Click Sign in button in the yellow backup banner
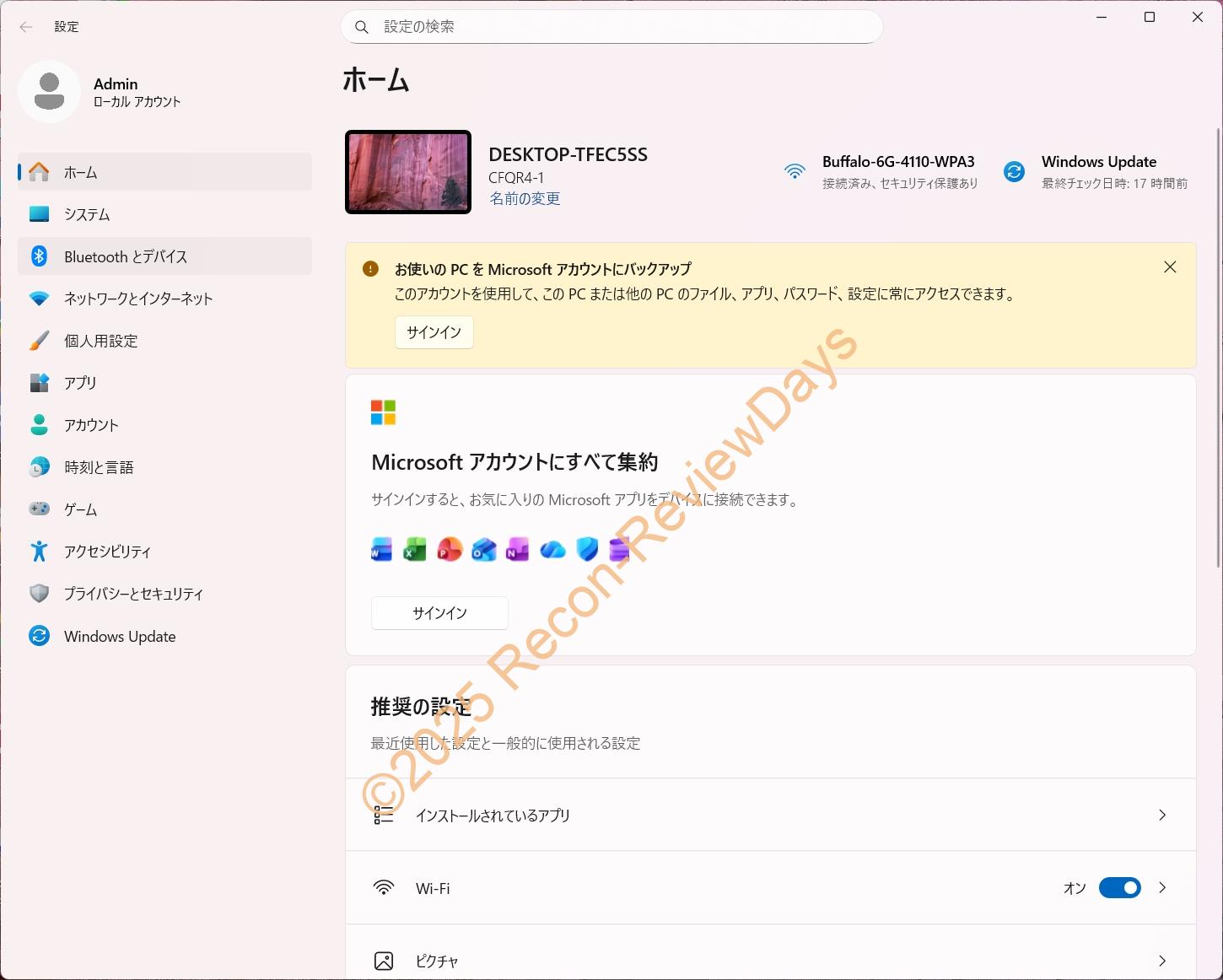The width and height of the screenshot is (1223, 980). coord(434,332)
